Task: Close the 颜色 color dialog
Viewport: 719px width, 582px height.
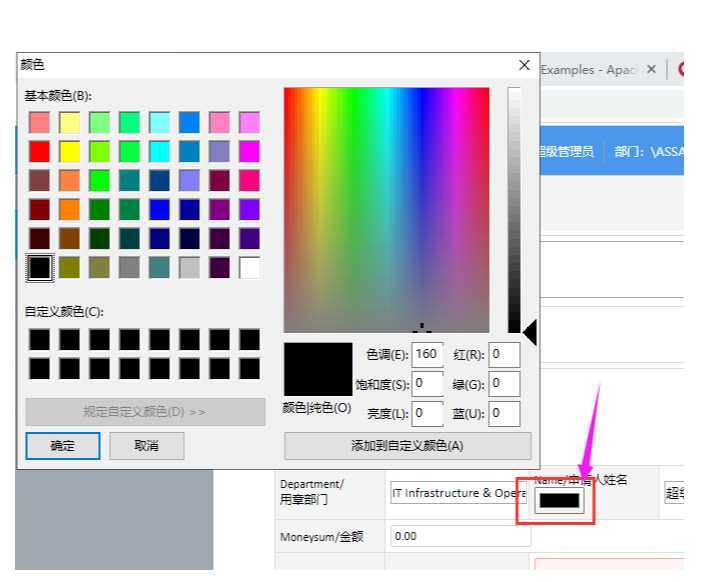Action: click(x=525, y=65)
